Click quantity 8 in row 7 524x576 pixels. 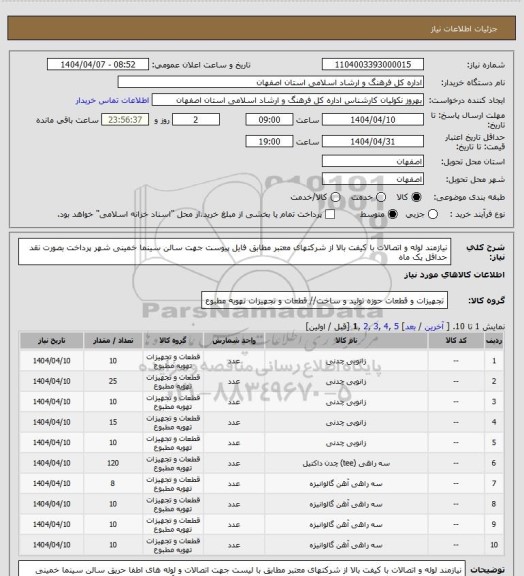pyautogui.click(x=113, y=483)
